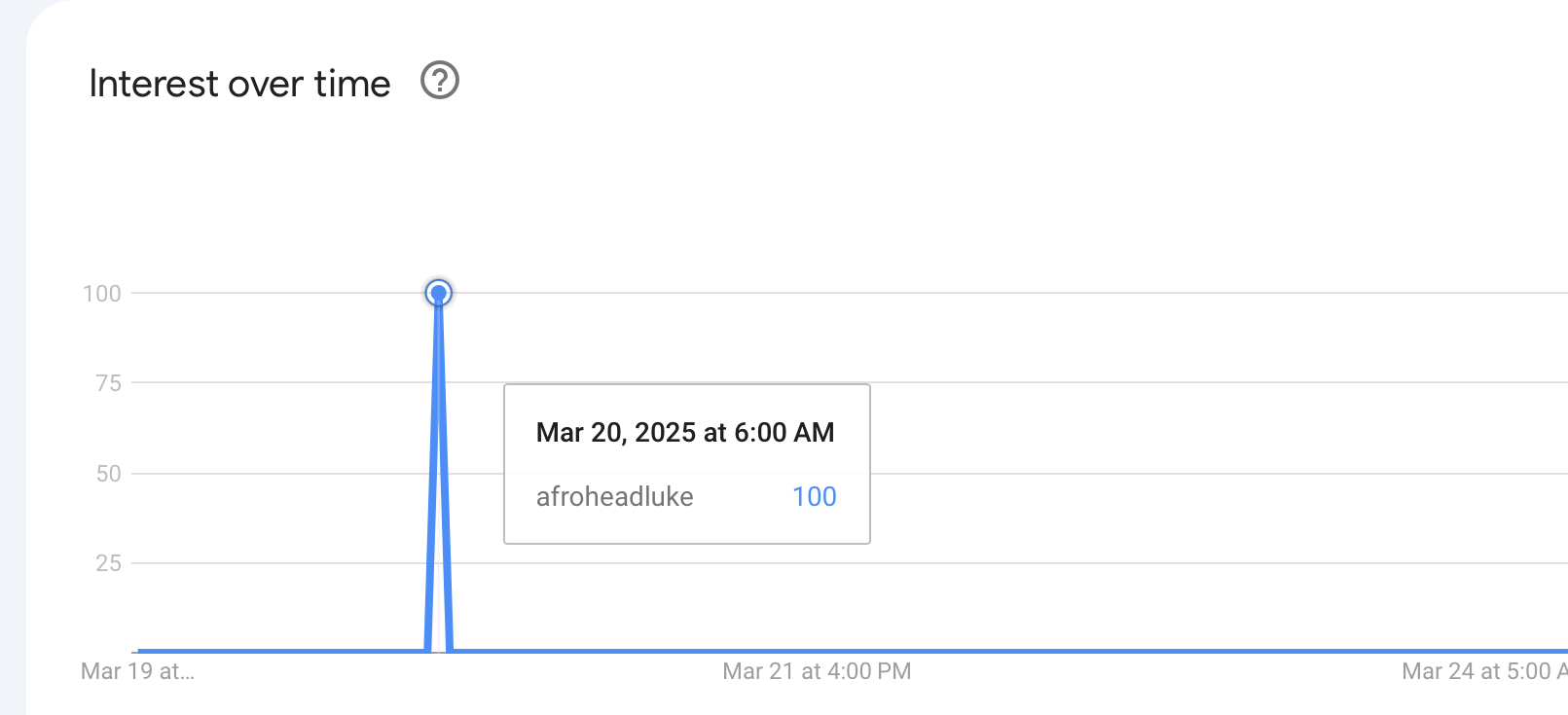Click the 25 horizontal gridline

pyautogui.click(x=1071, y=563)
